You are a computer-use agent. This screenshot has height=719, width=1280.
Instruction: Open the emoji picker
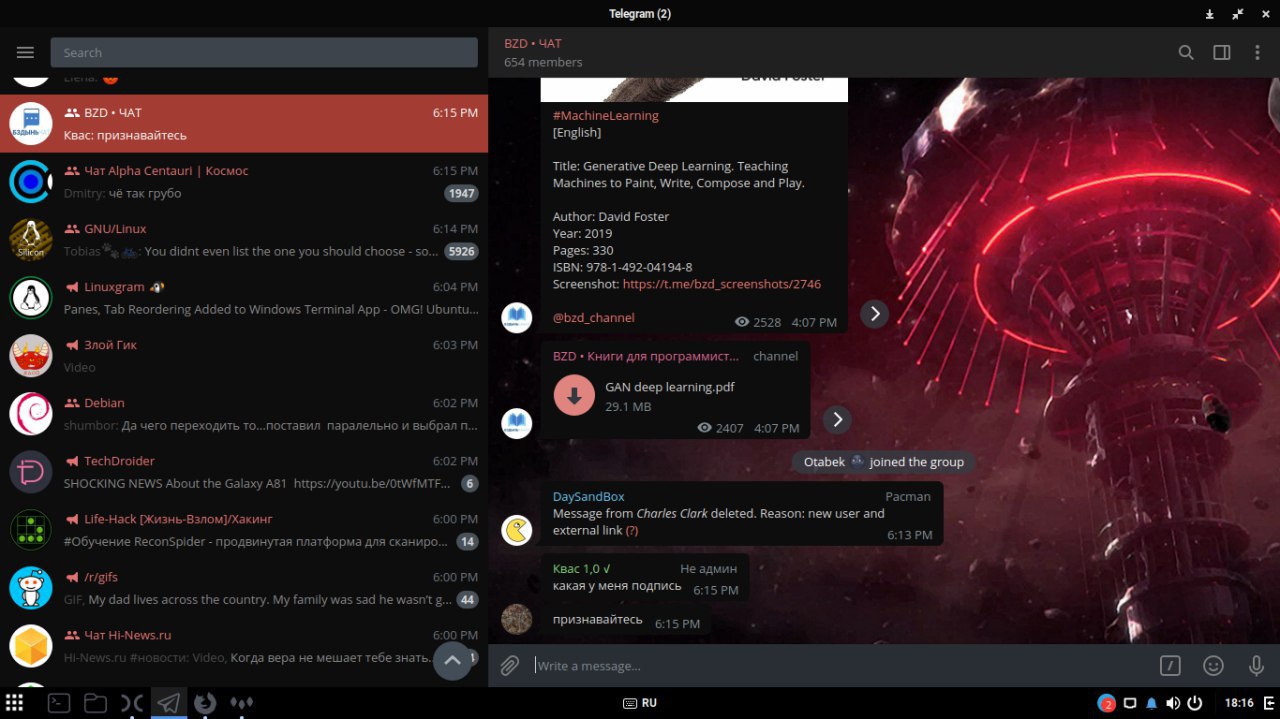(1213, 666)
